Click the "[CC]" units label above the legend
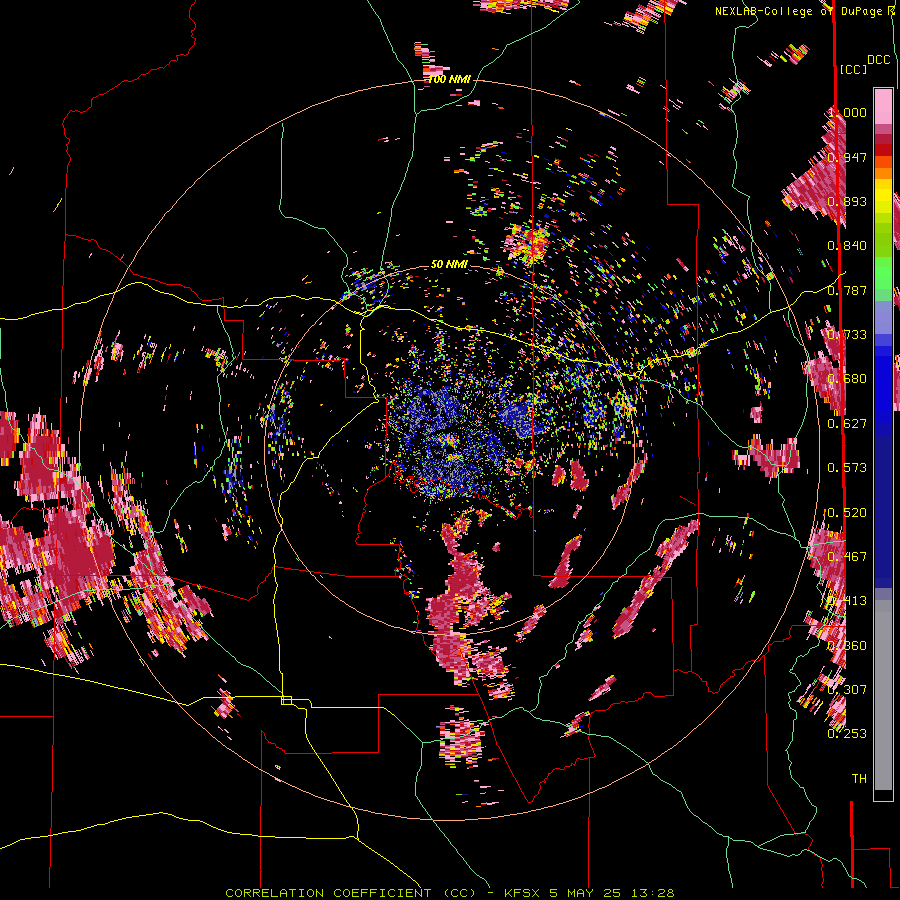Image resolution: width=900 pixels, height=900 pixels. click(x=853, y=69)
